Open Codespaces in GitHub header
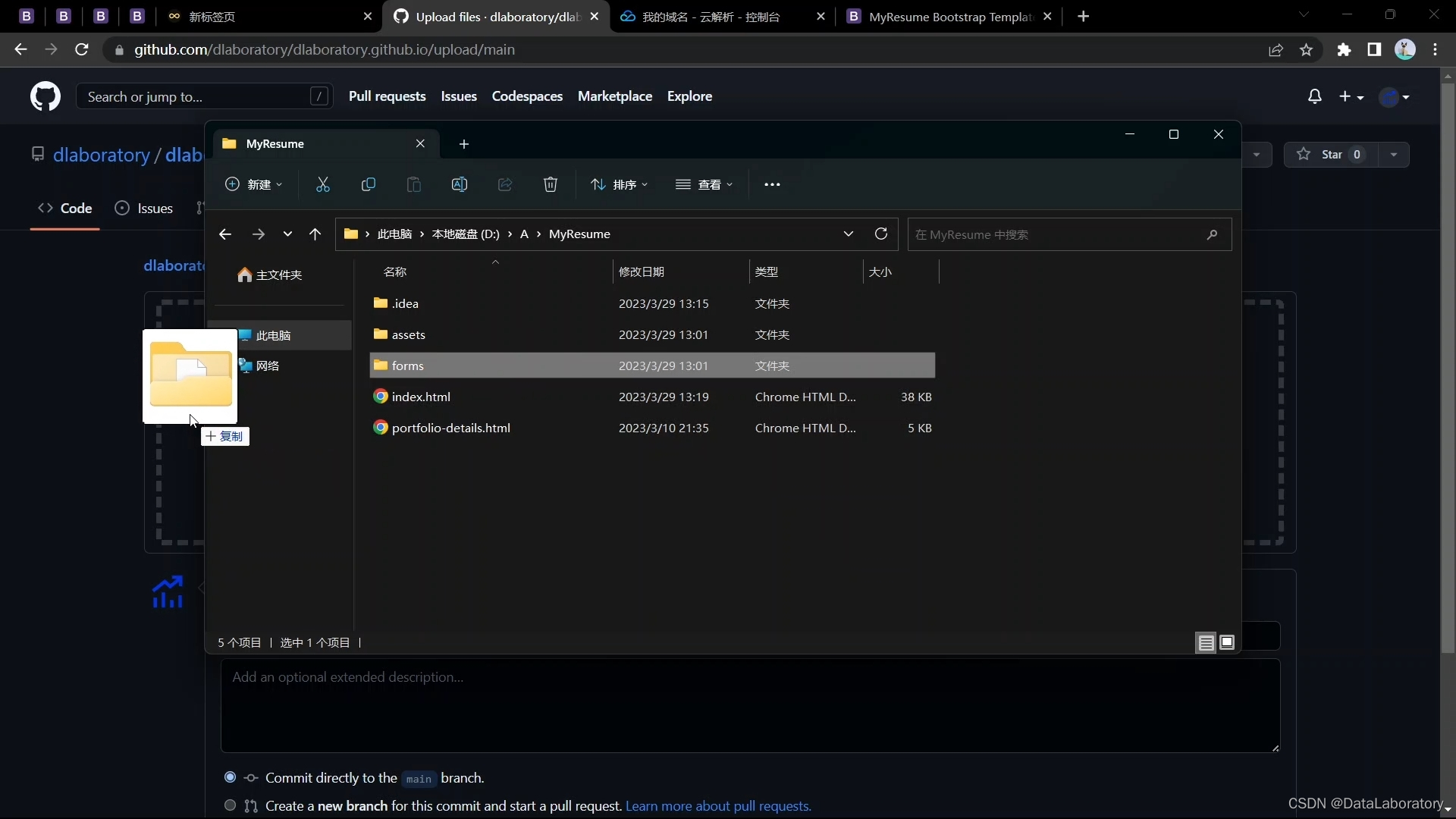The height and width of the screenshot is (819, 1456). [x=527, y=96]
